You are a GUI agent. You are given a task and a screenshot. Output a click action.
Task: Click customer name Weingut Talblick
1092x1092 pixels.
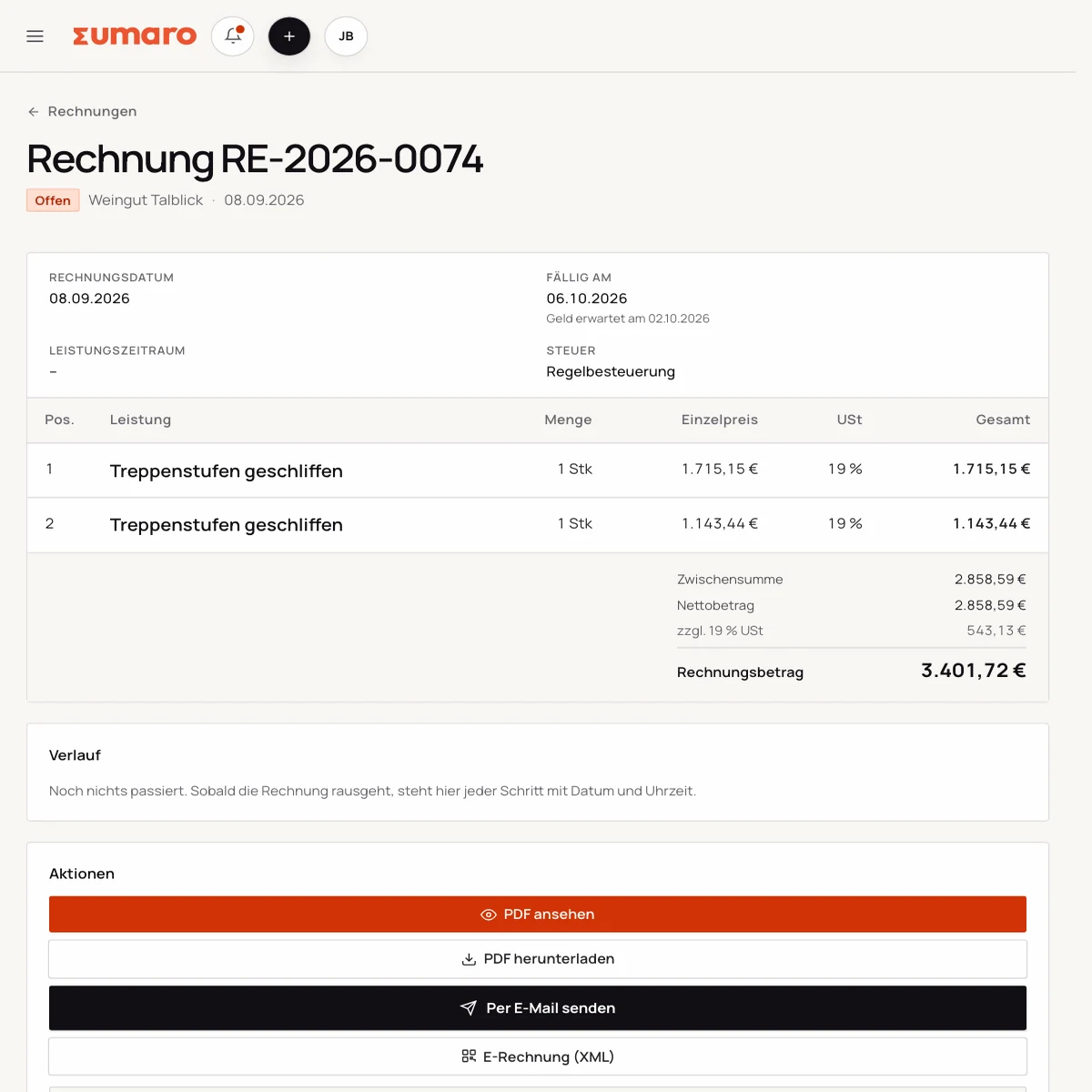coord(146,200)
